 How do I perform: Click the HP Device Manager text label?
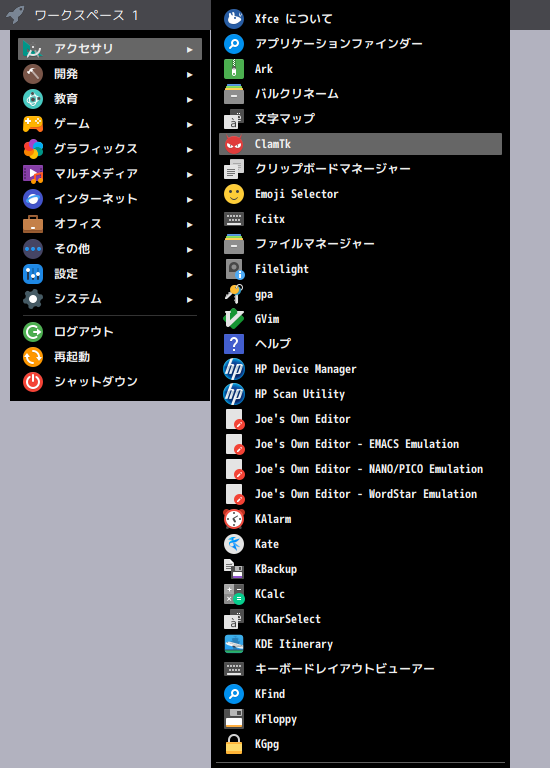pyautogui.click(x=306, y=369)
